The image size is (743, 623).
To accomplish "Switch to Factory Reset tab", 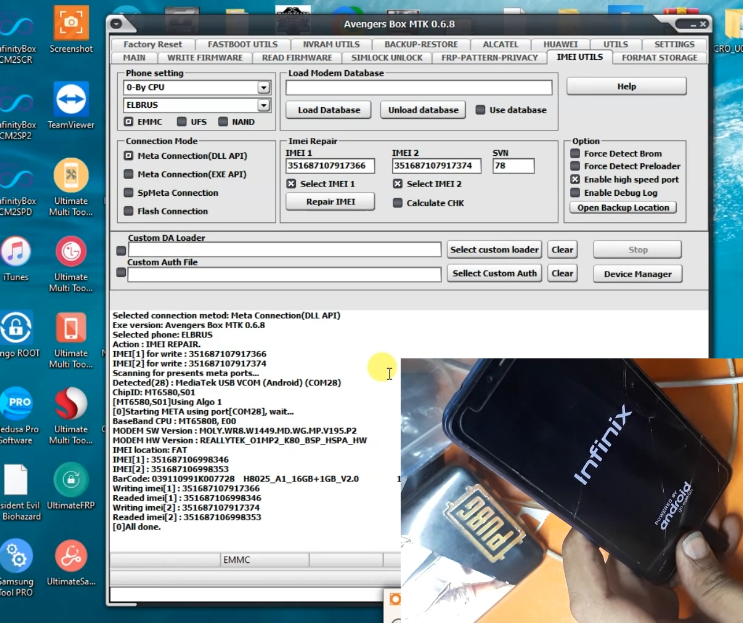I will pos(153,45).
